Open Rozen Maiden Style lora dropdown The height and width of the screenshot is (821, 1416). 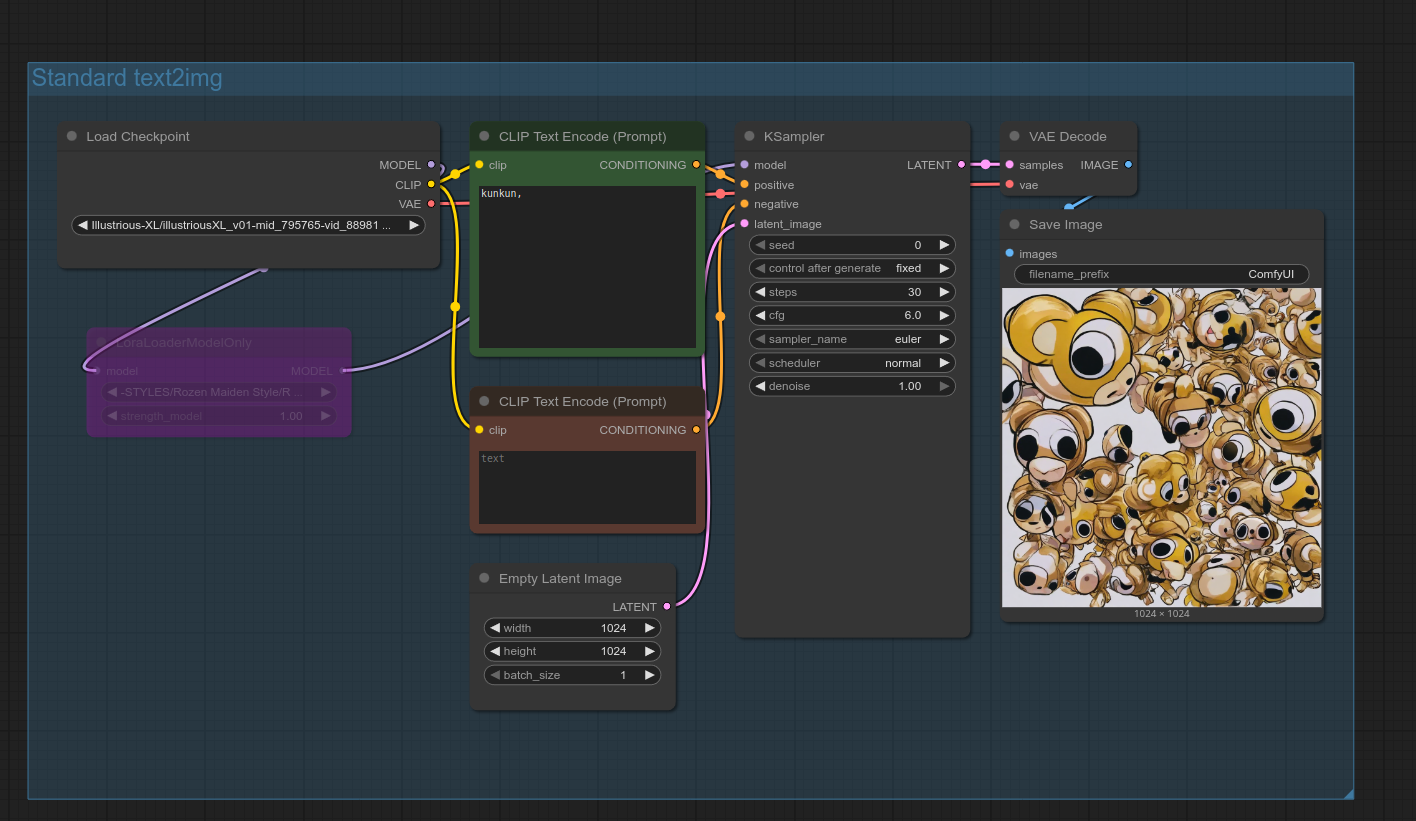(x=219, y=392)
